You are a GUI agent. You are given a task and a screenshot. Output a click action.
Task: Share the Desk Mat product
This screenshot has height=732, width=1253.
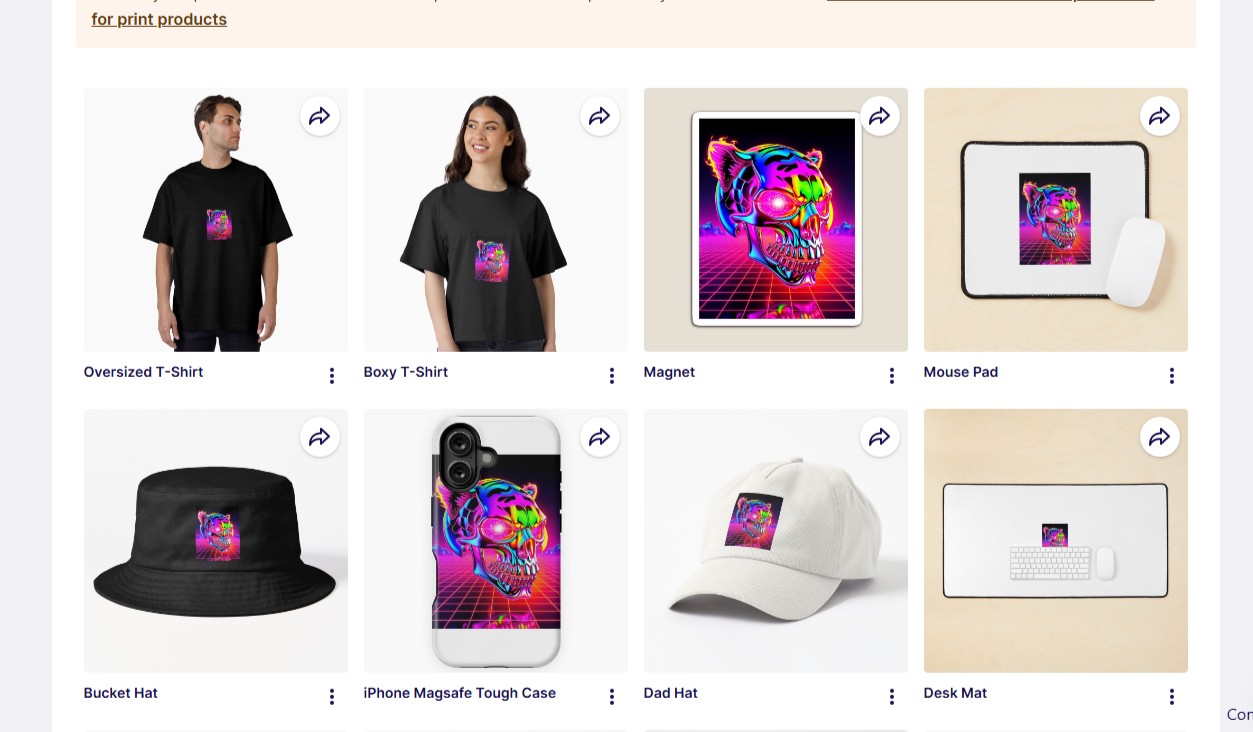(x=1160, y=437)
